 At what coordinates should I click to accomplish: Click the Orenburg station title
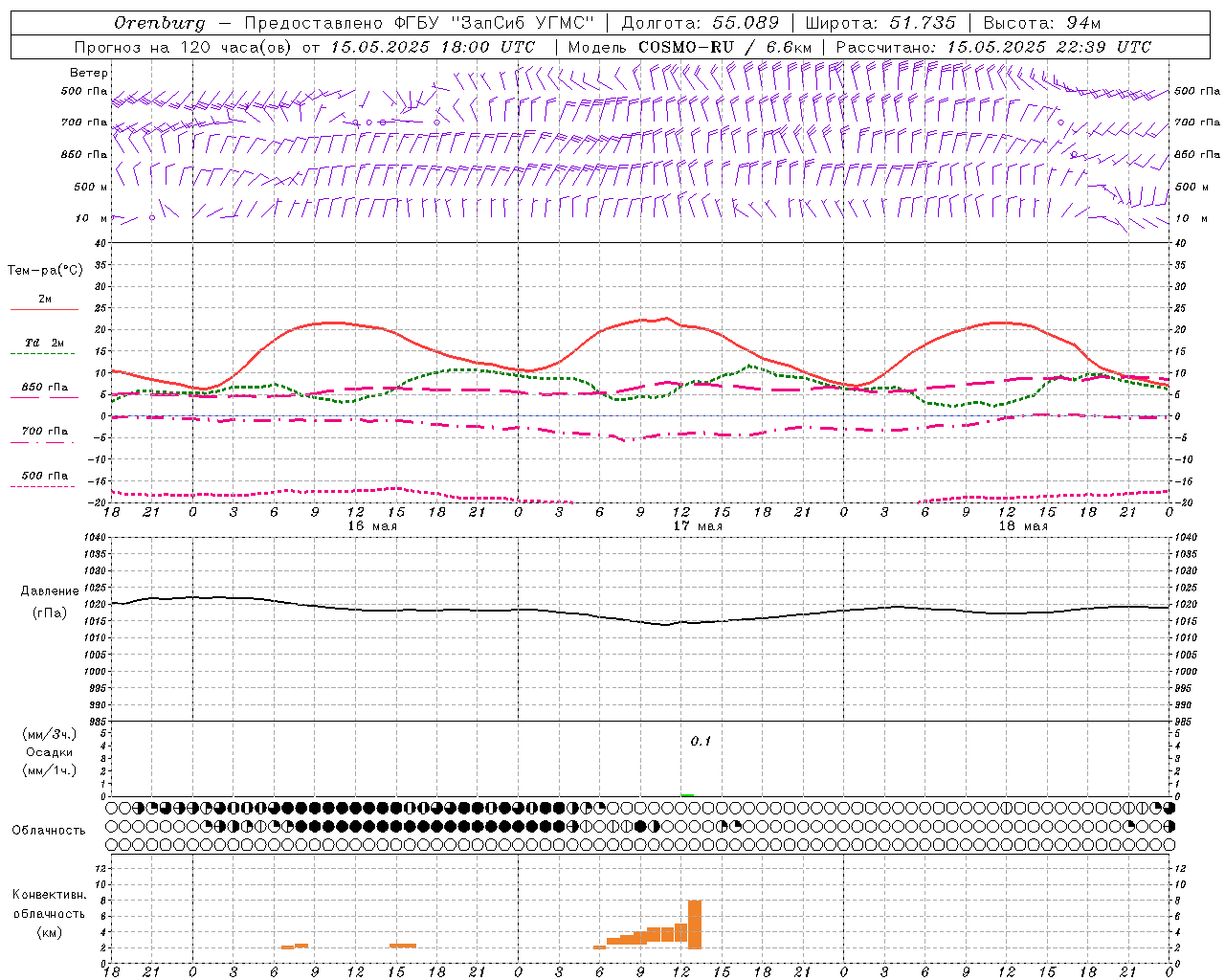pyautogui.click(x=159, y=23)
